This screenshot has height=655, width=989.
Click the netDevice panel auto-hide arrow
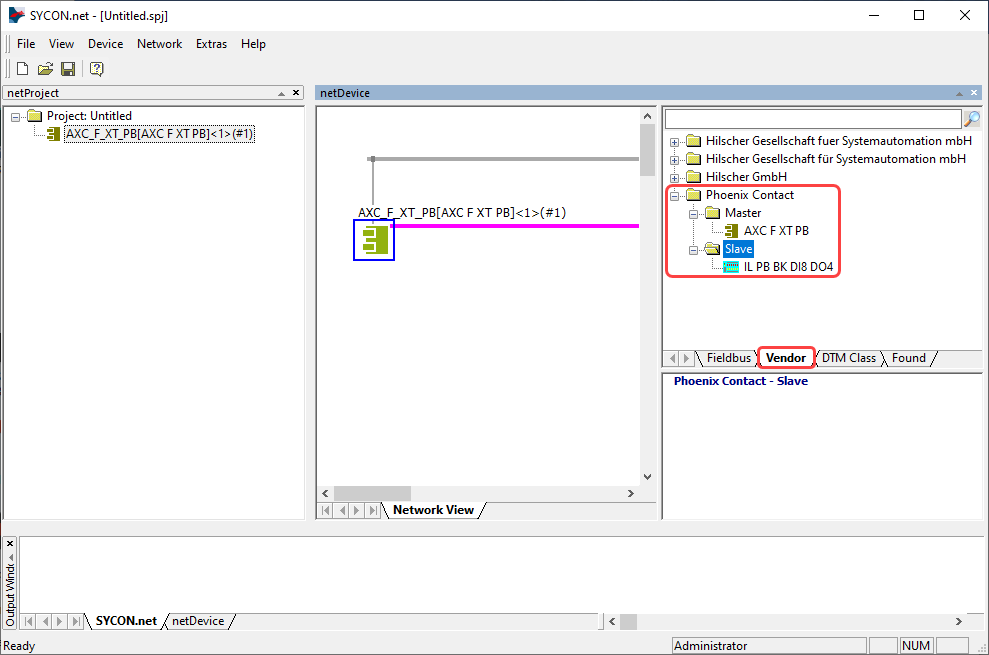pyautogui.click(x=959, y=93)
